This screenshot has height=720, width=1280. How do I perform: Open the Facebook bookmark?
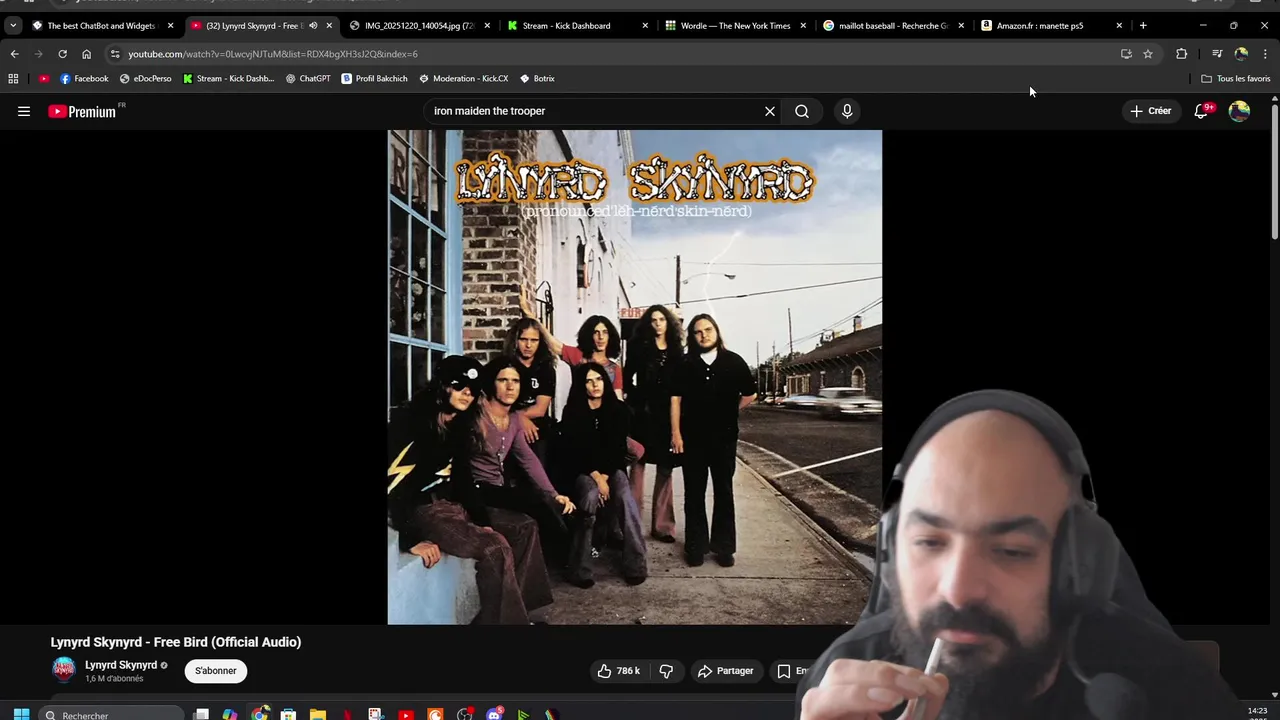click(84, 78)
